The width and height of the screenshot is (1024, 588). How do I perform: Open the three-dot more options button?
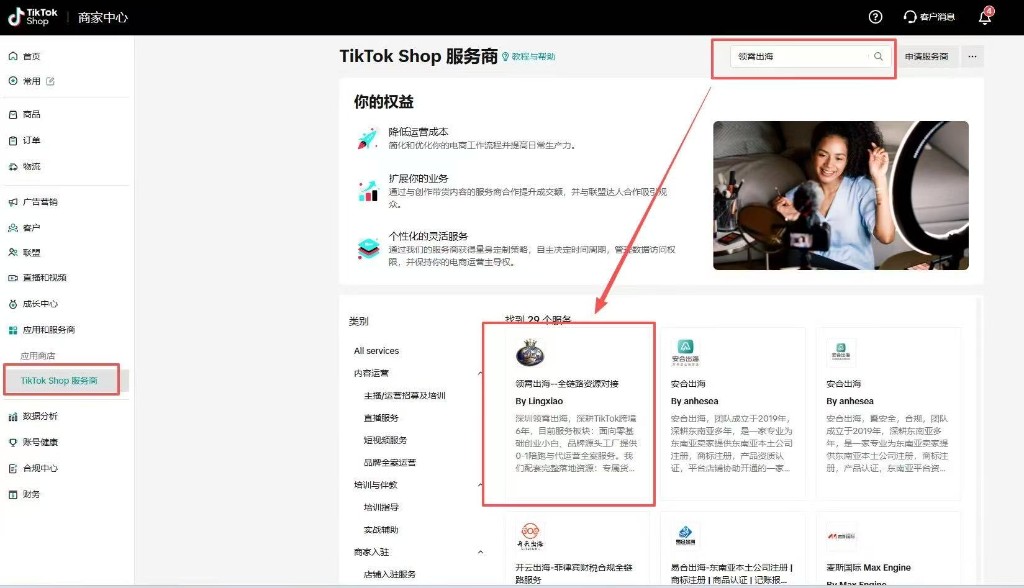tap(972, 56)
